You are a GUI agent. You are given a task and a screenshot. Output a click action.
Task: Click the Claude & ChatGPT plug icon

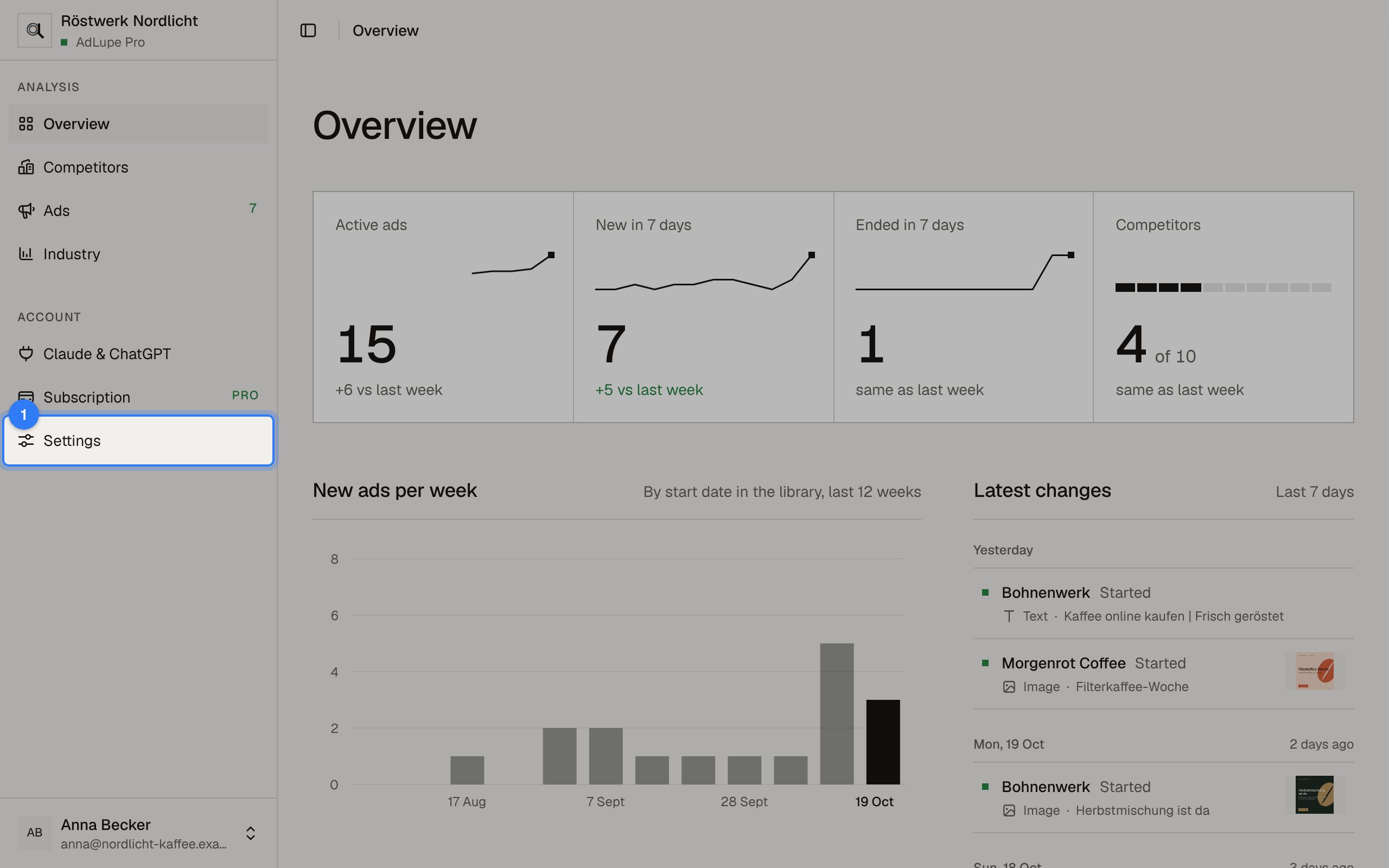coord(26,354)
